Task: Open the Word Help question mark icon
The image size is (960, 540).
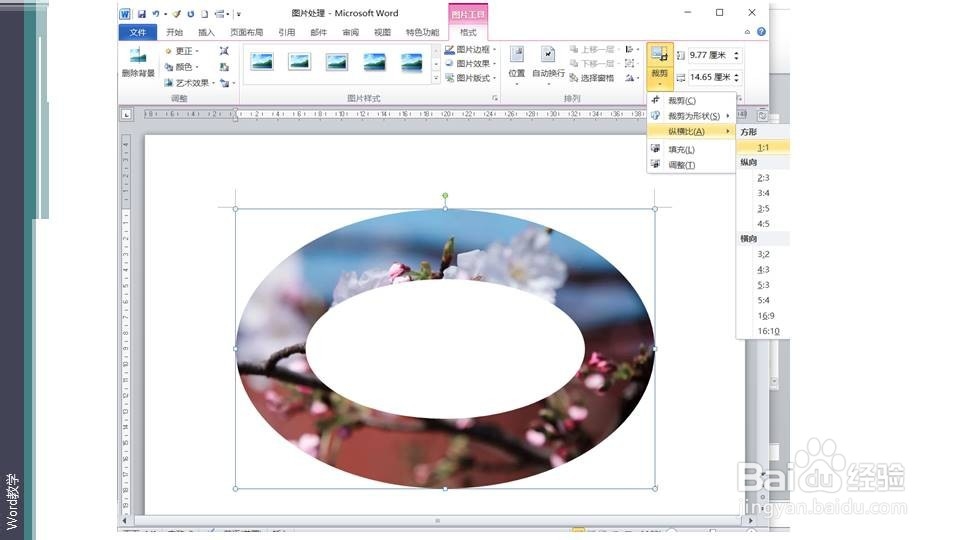Action: [761, 32]
